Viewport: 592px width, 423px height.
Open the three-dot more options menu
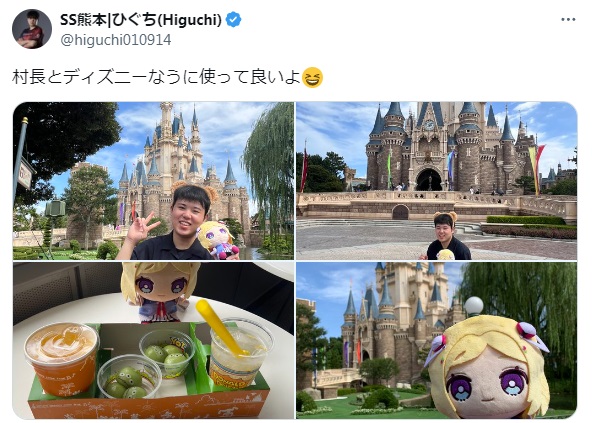pyautogui.click(x=568, y=20)
